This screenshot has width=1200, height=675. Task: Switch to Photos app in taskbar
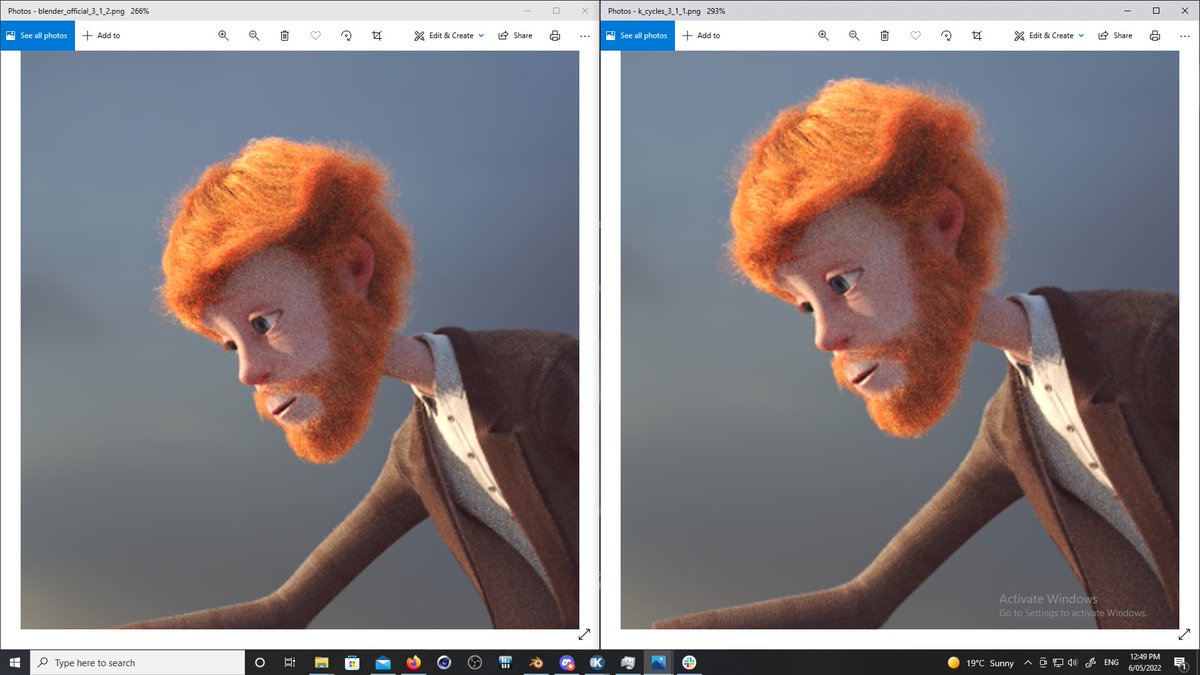pyautogui.click(x=658, y=662)
